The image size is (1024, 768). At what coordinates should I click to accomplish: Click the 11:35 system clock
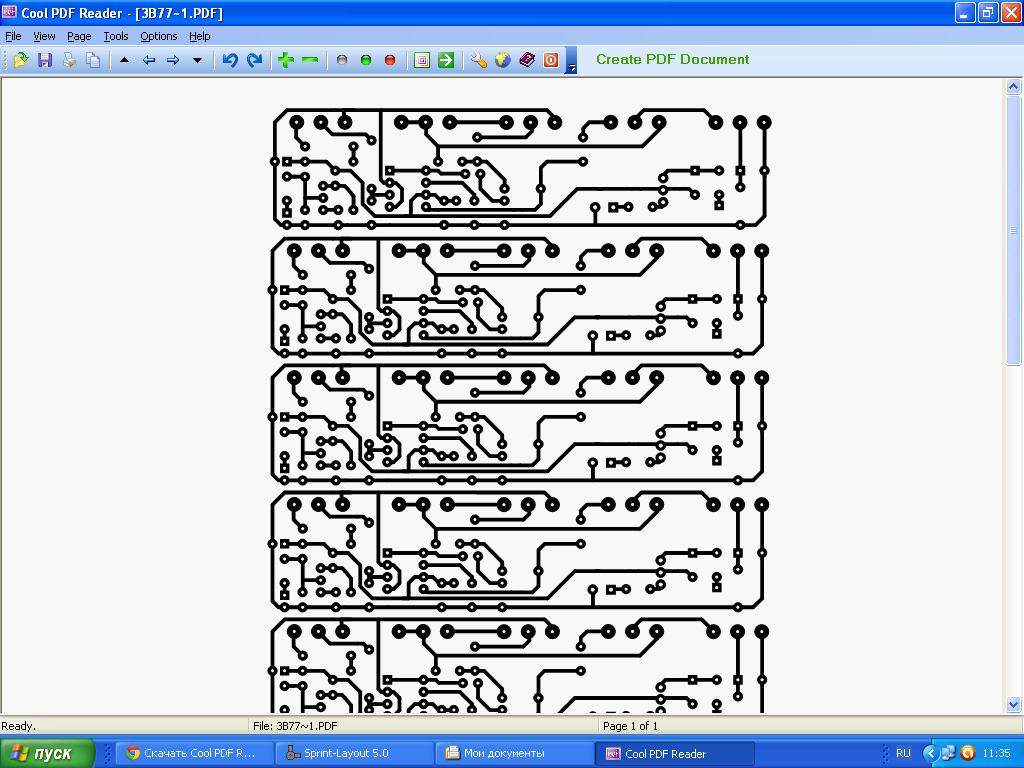point(996,753)
